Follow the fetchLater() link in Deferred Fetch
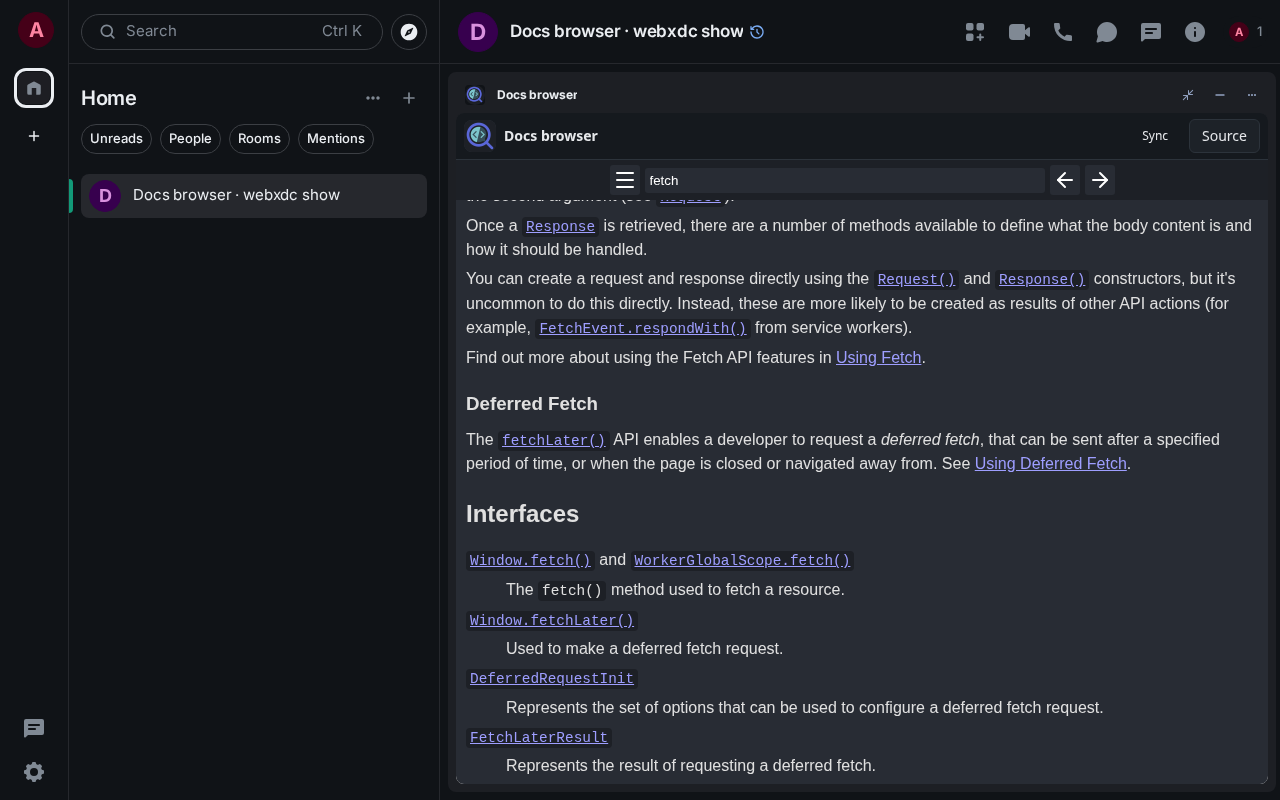This screenshot has width=1280, height=800. tap(554, 440)
